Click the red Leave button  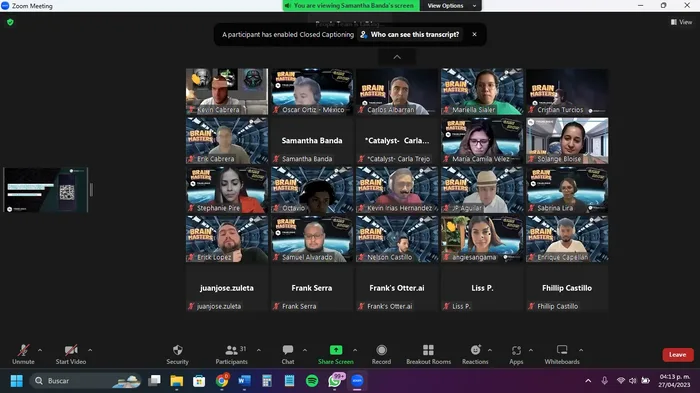tap(678, 355)
